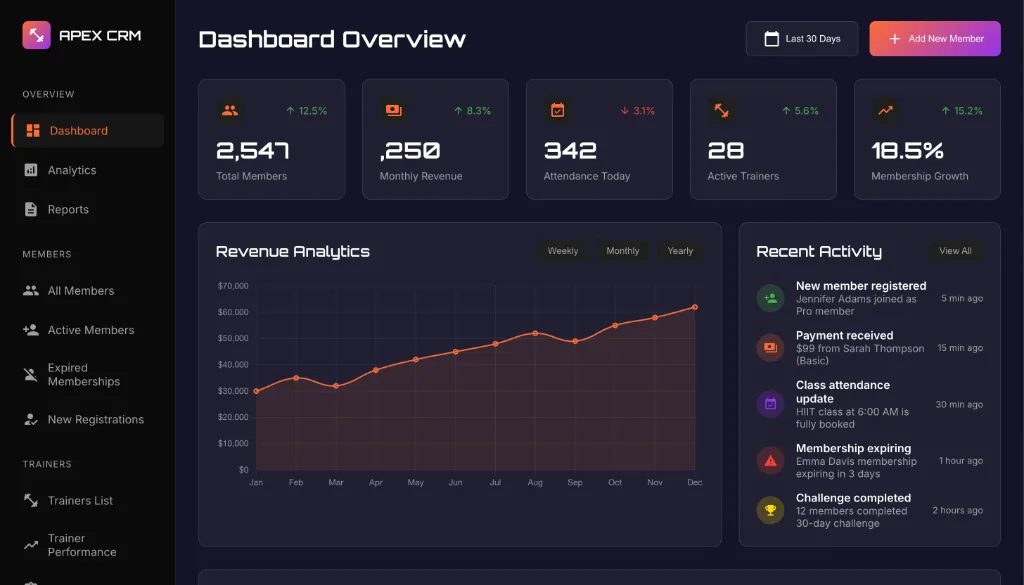The width and height of the screenshot is (1024, 585).
Task: Click the Jan data point on revenue chart
Action: [x=256, y=391]
